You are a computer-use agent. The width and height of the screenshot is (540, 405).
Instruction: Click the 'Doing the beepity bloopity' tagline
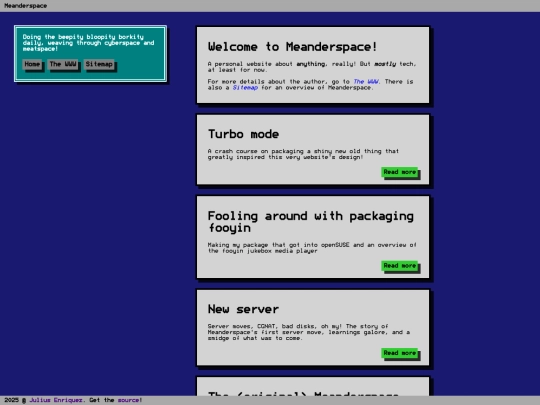point(89,43)
